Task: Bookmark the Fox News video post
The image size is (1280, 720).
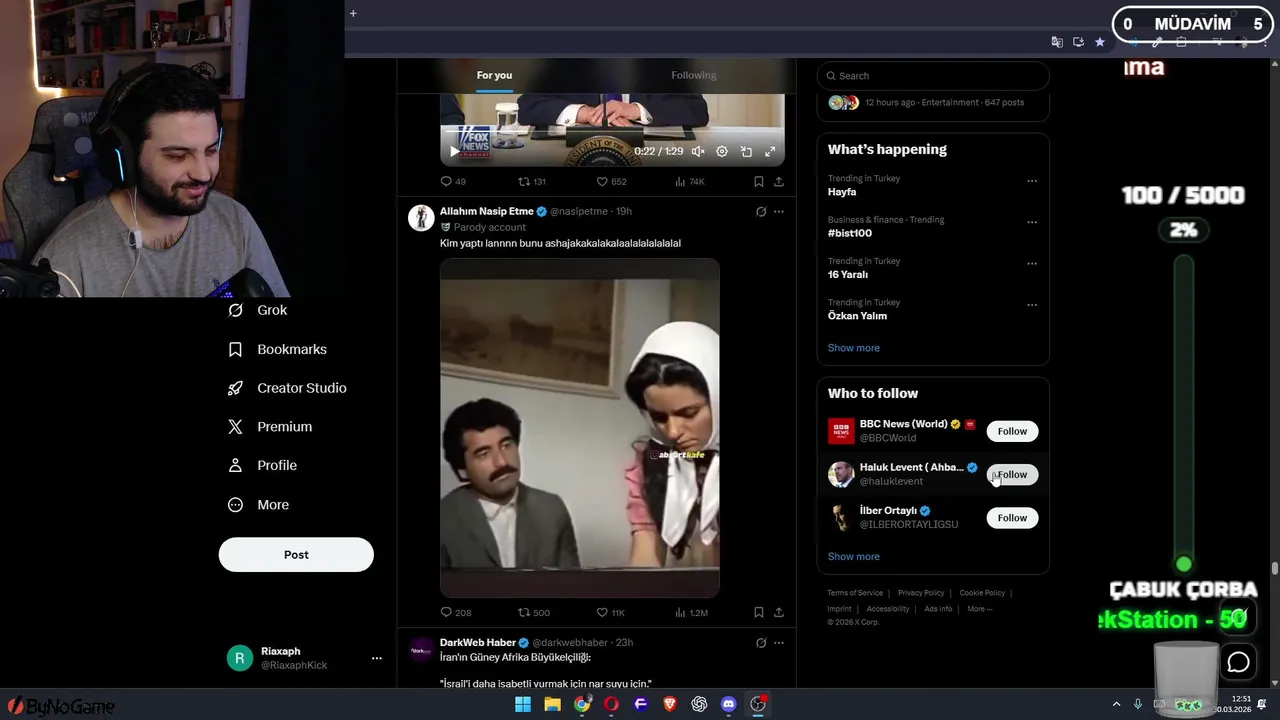Action: coord(759,182)
